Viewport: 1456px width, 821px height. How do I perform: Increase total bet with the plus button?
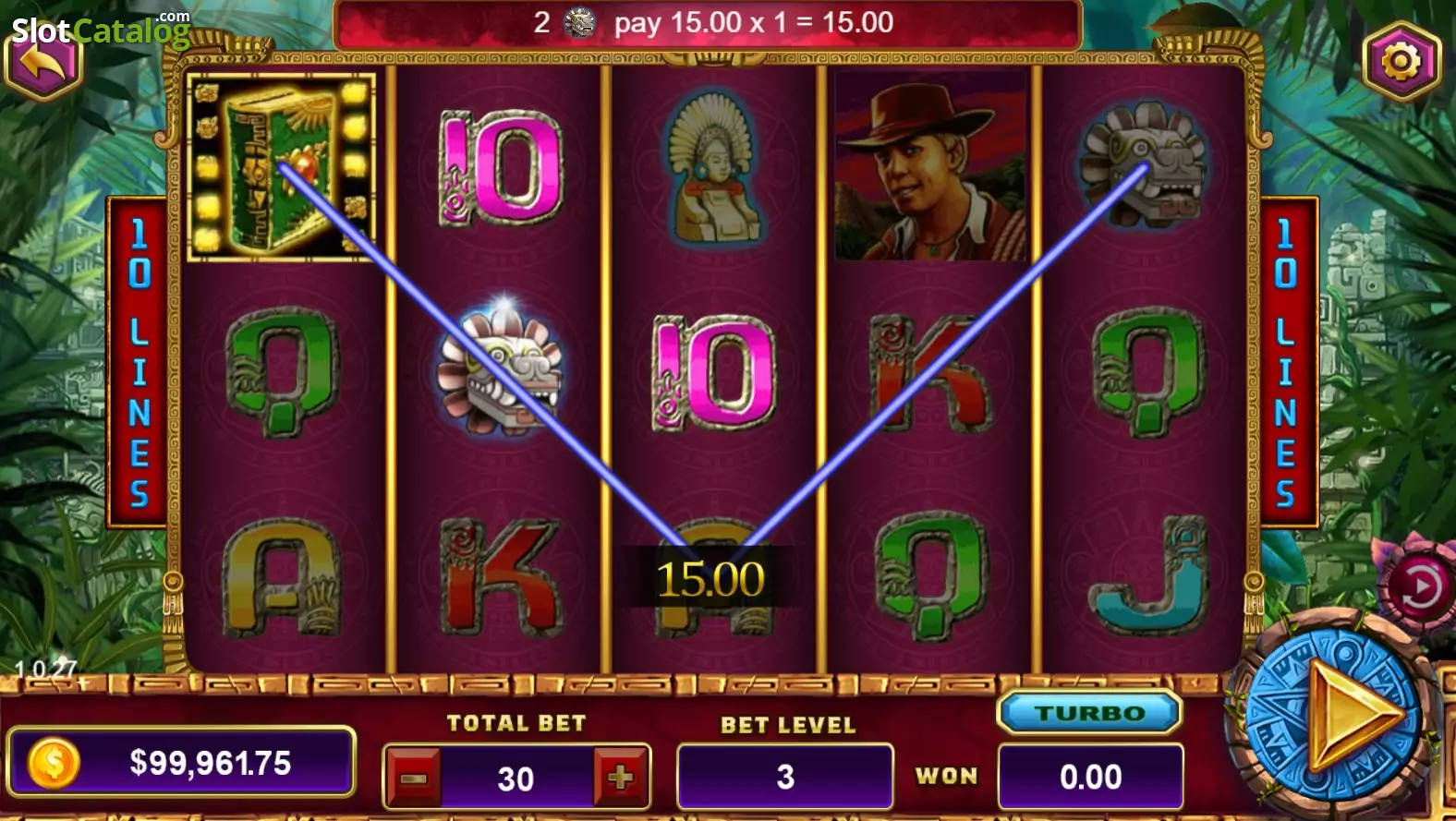coord(621,778)
